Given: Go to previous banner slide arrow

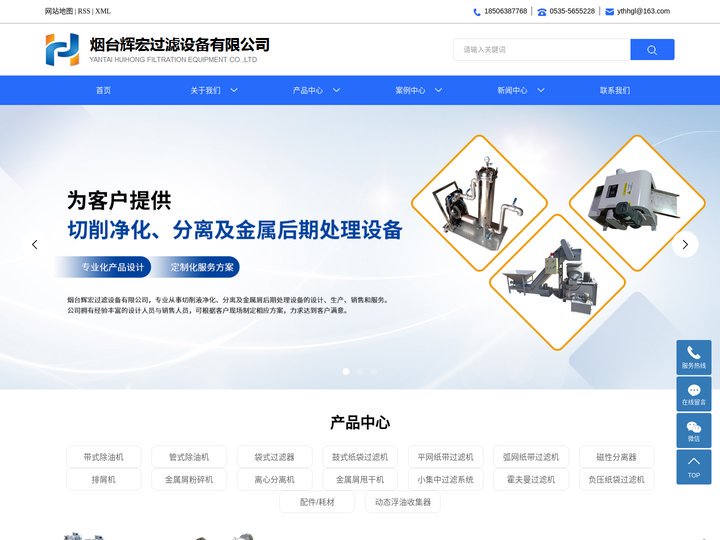Looking at the screenshot, I should [34, 245].
